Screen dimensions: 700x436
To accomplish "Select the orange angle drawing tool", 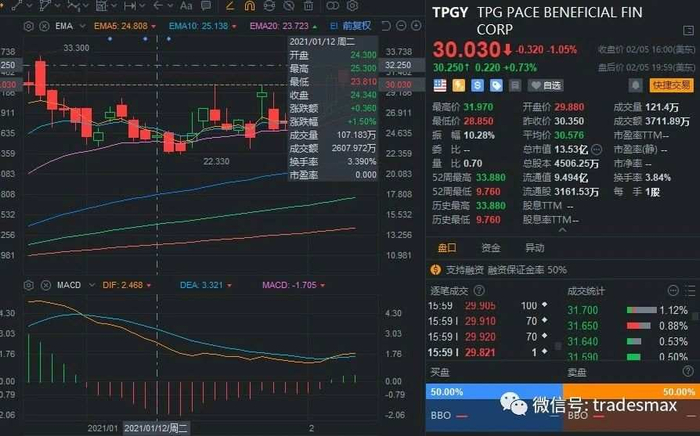I will click(x=230, y=5).
